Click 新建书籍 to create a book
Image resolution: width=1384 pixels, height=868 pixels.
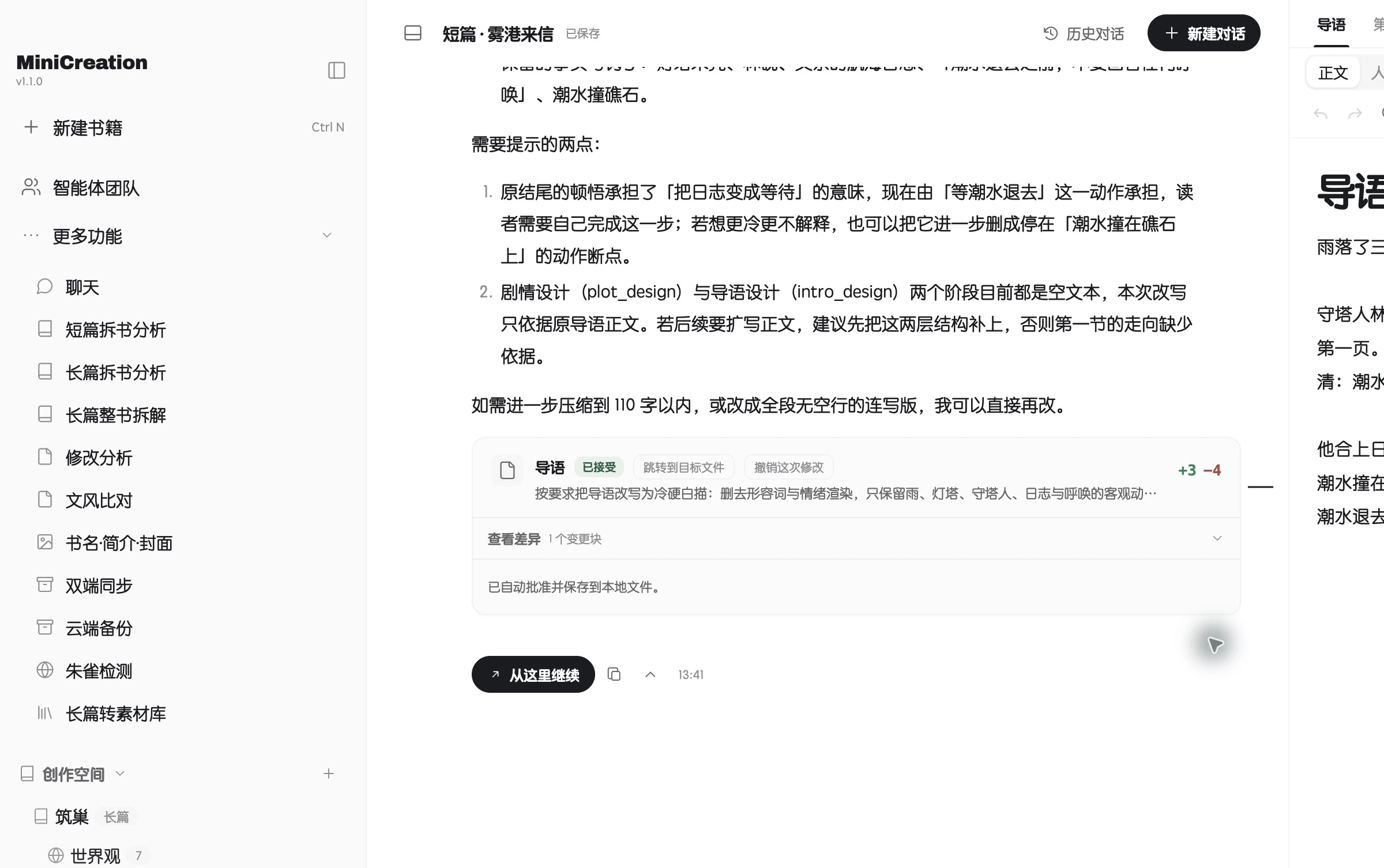183,127
